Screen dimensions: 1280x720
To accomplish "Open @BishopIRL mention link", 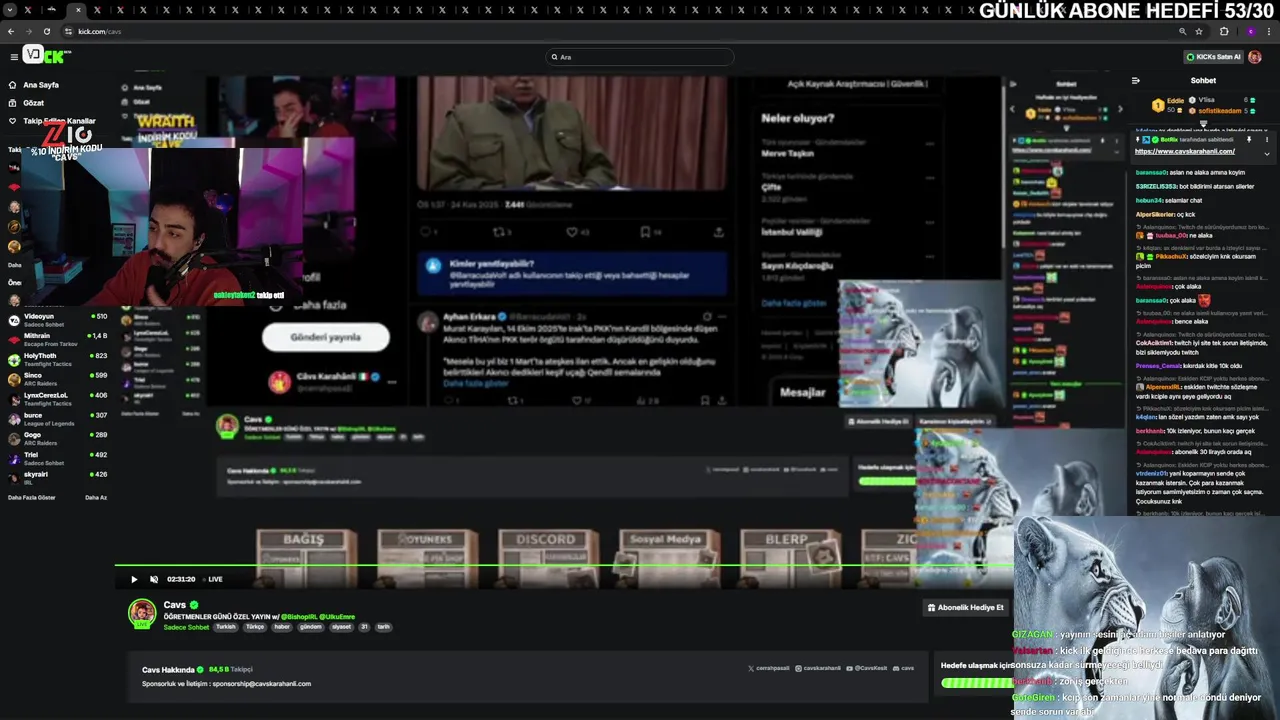I will 298,617.
